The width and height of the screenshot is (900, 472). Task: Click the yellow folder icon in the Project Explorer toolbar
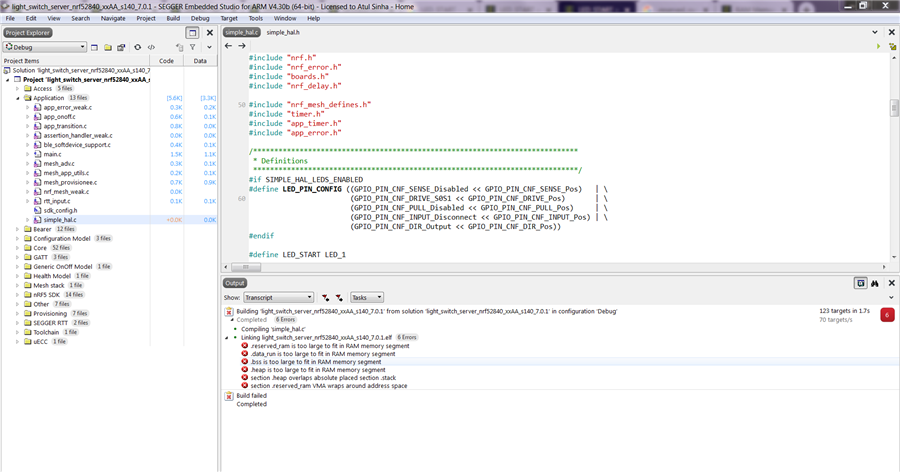[107, 47]
